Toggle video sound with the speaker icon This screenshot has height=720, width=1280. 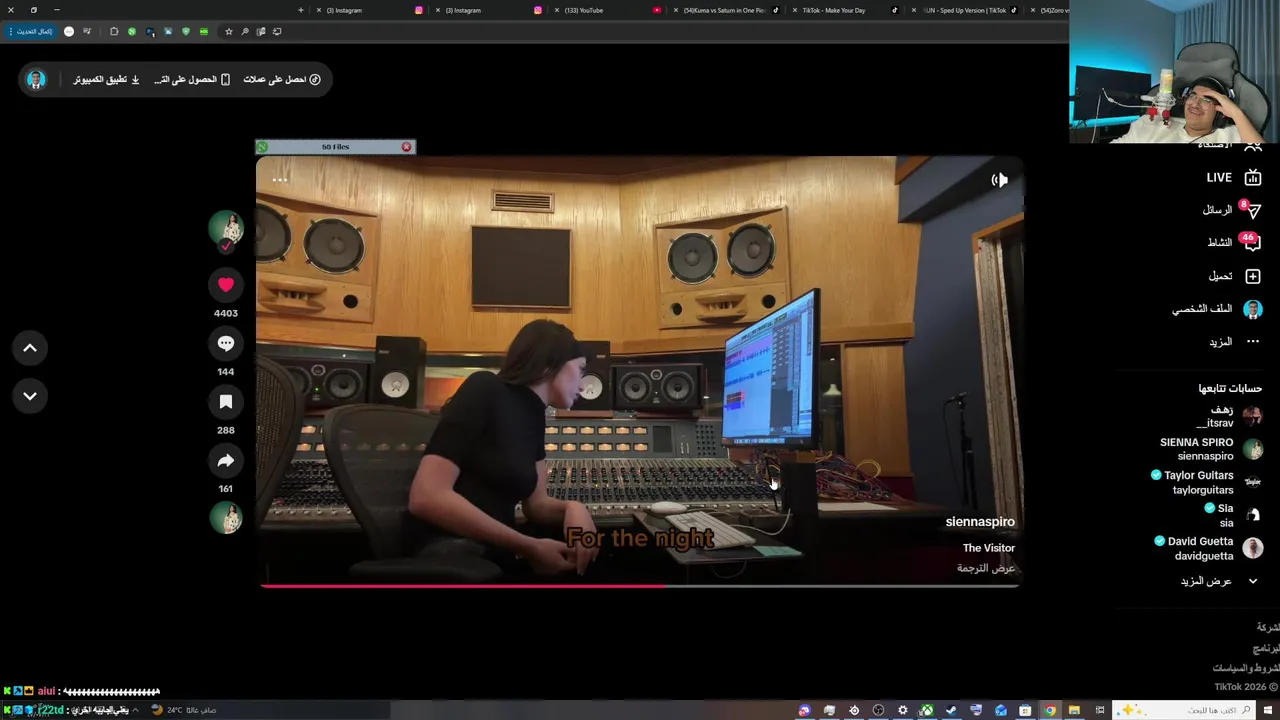click(999, 180)
